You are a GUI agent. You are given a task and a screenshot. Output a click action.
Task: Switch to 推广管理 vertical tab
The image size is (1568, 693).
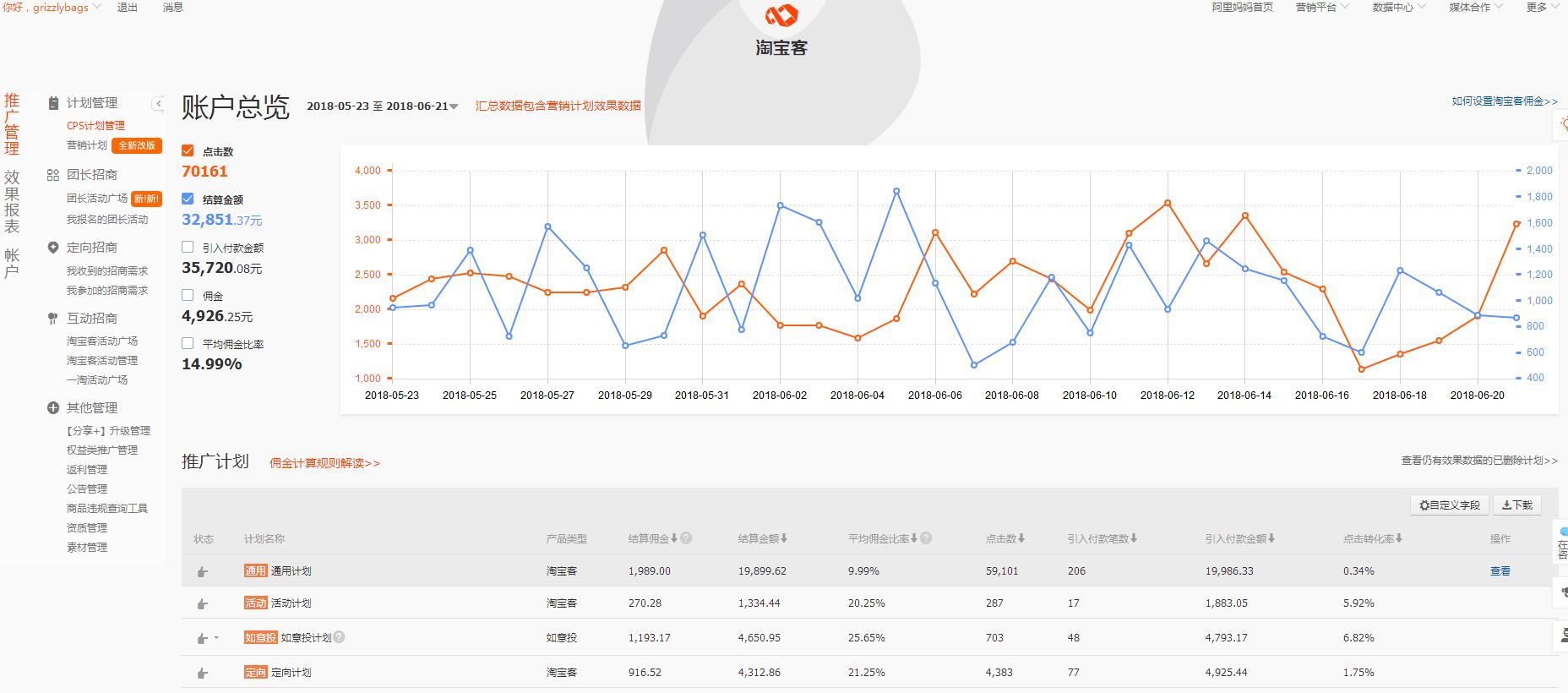(x=12, y=125)
